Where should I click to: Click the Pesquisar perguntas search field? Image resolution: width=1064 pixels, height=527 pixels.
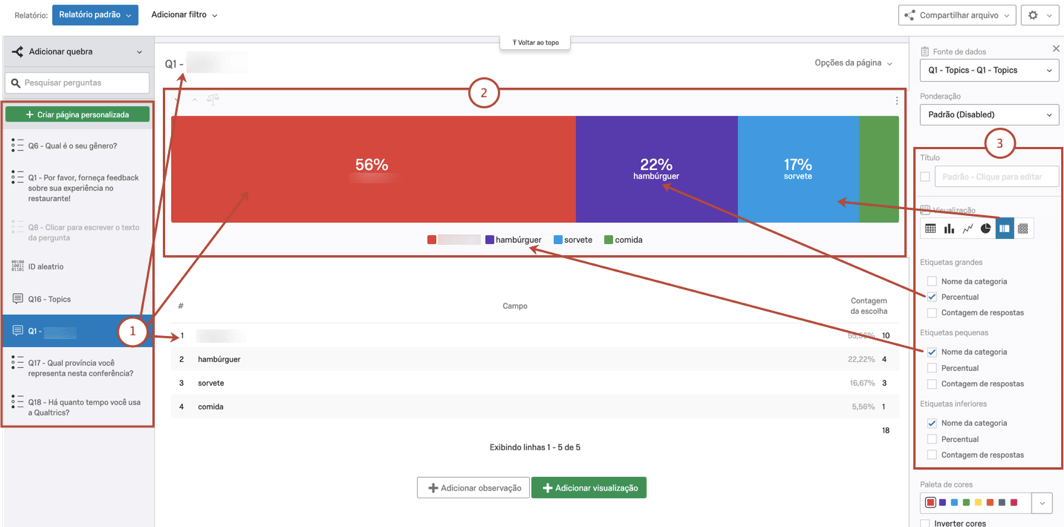(x=77, y=83)
